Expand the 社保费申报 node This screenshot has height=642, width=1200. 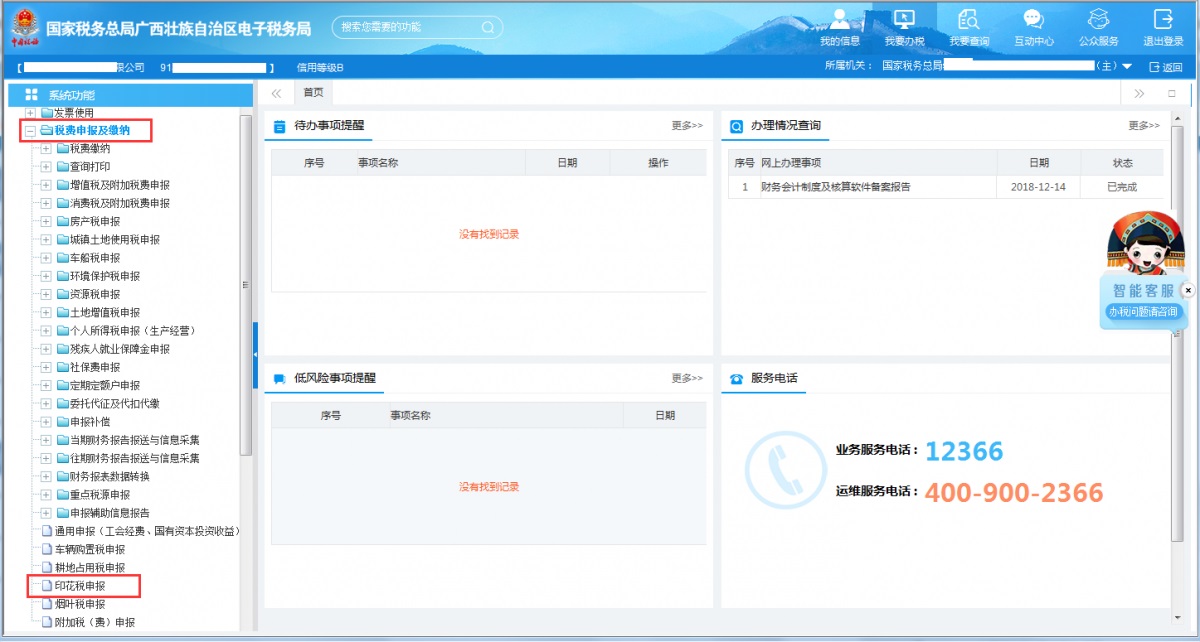pyautogui.click(x=46, y=367)
